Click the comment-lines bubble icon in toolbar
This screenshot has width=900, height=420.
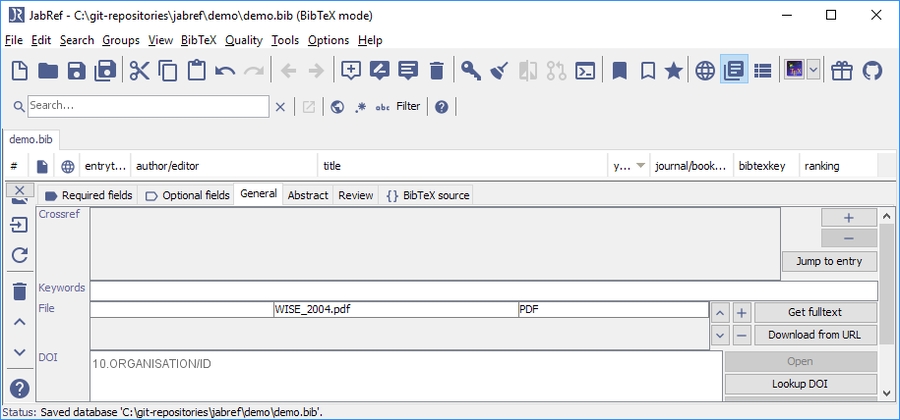point(408,71)
